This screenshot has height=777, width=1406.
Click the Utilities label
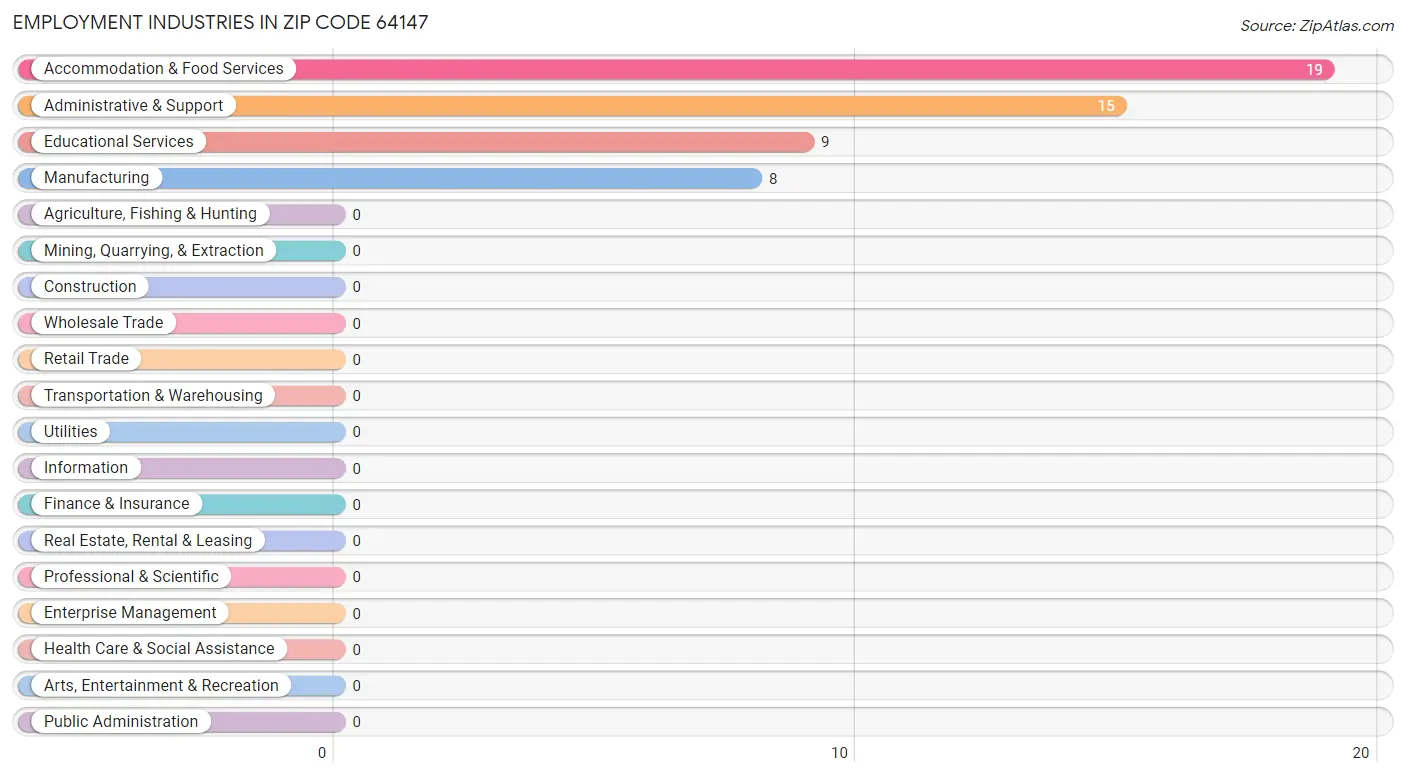(x=71, y=431)
